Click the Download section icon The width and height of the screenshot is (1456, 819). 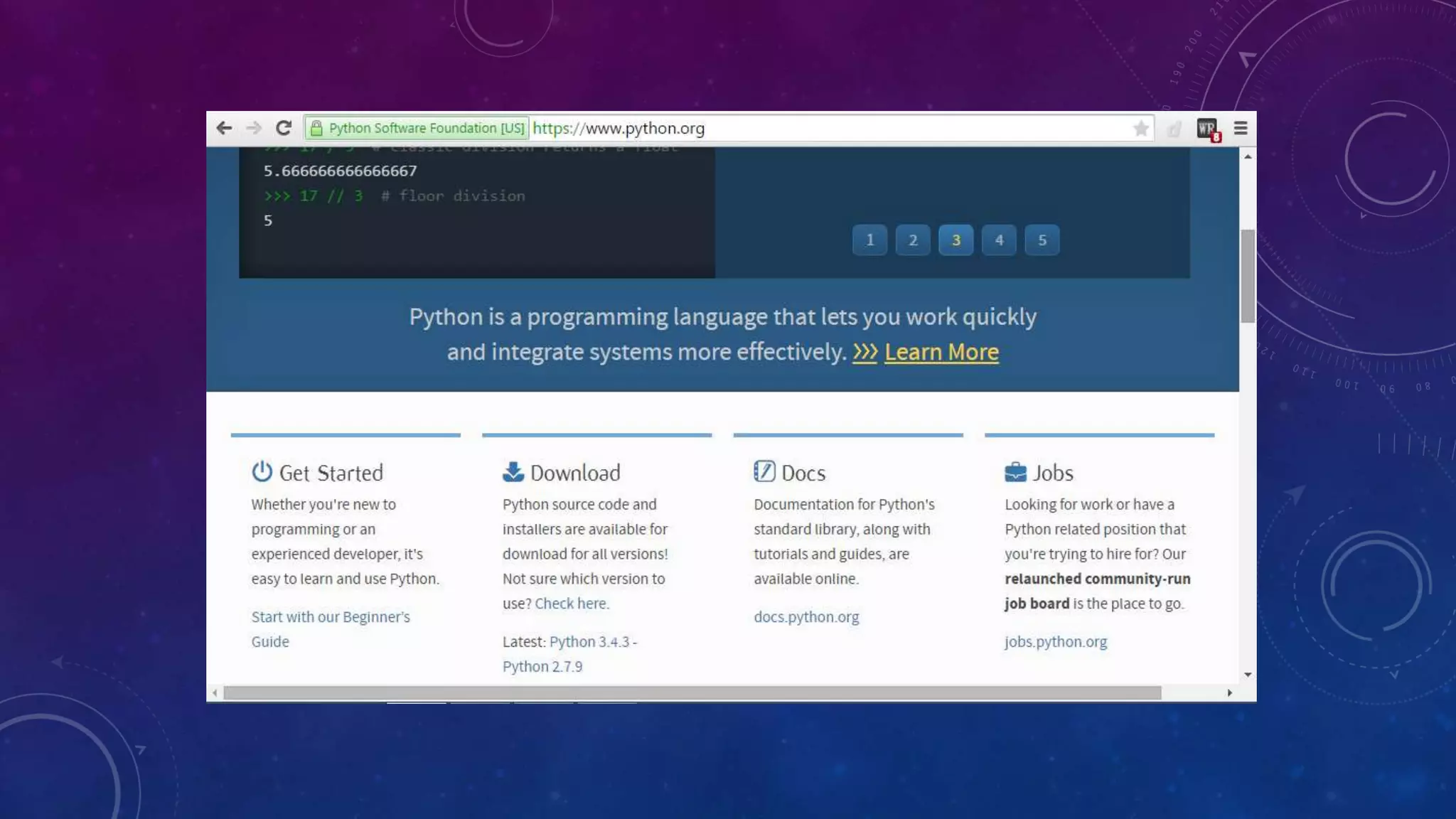(513, 471)
